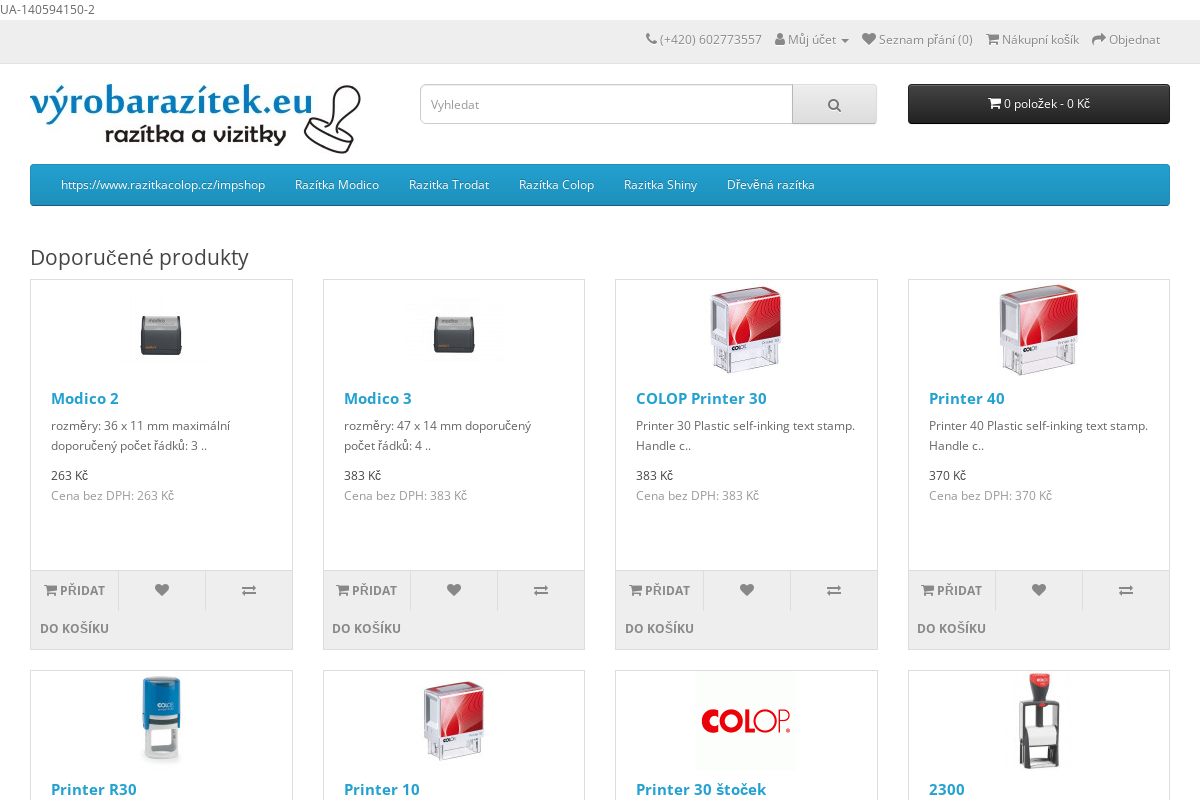Click Printer R30 blue stamp image
Screen dimensions: 1200x800
[x=161, y=720]
